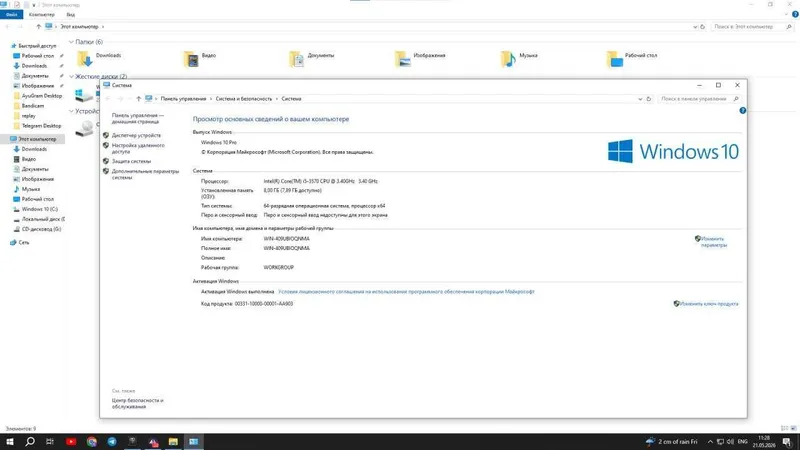Select Quick access in Explorer sidebar
Screen dimensions: 800x450
[37, 46]
